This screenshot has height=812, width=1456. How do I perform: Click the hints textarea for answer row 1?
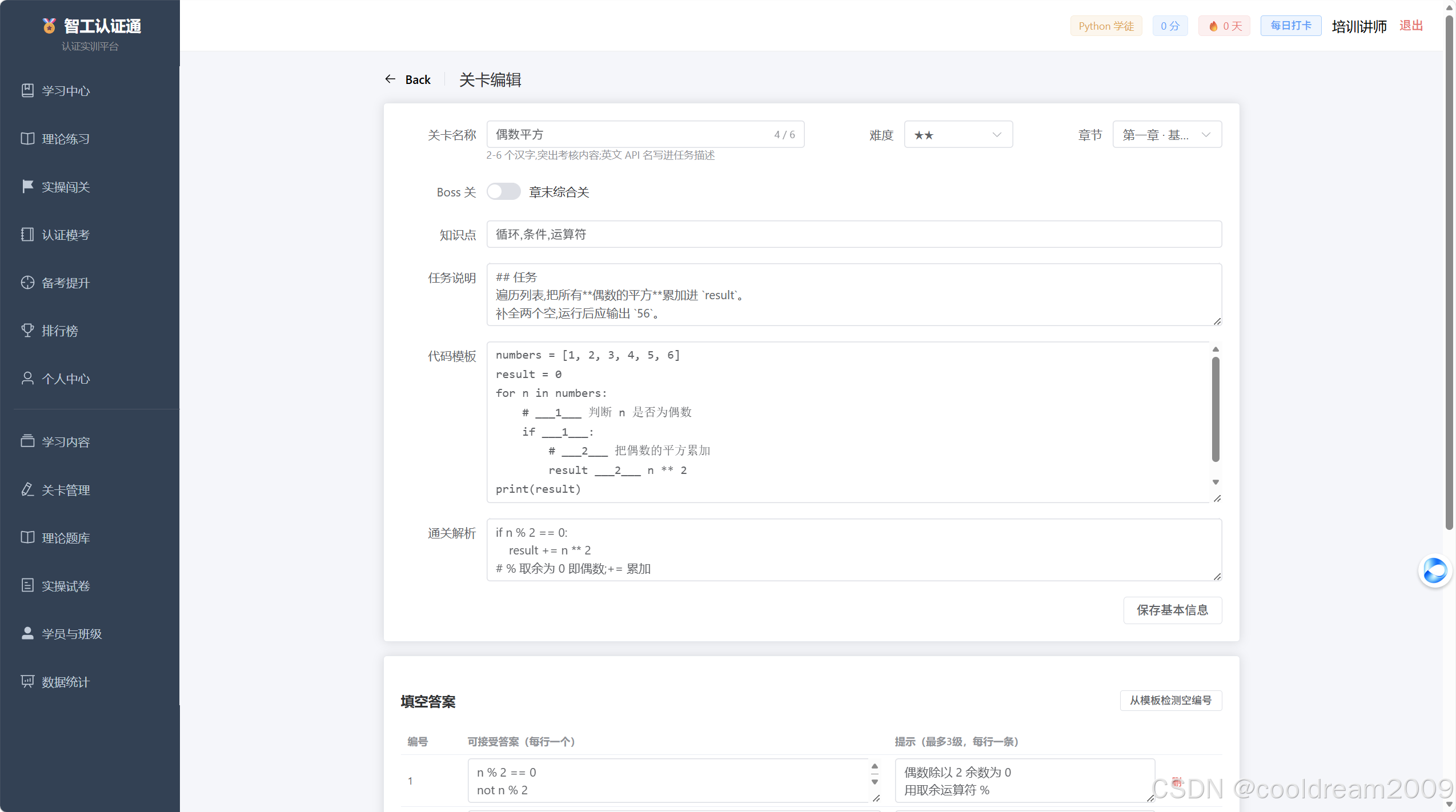point(1025,781)
